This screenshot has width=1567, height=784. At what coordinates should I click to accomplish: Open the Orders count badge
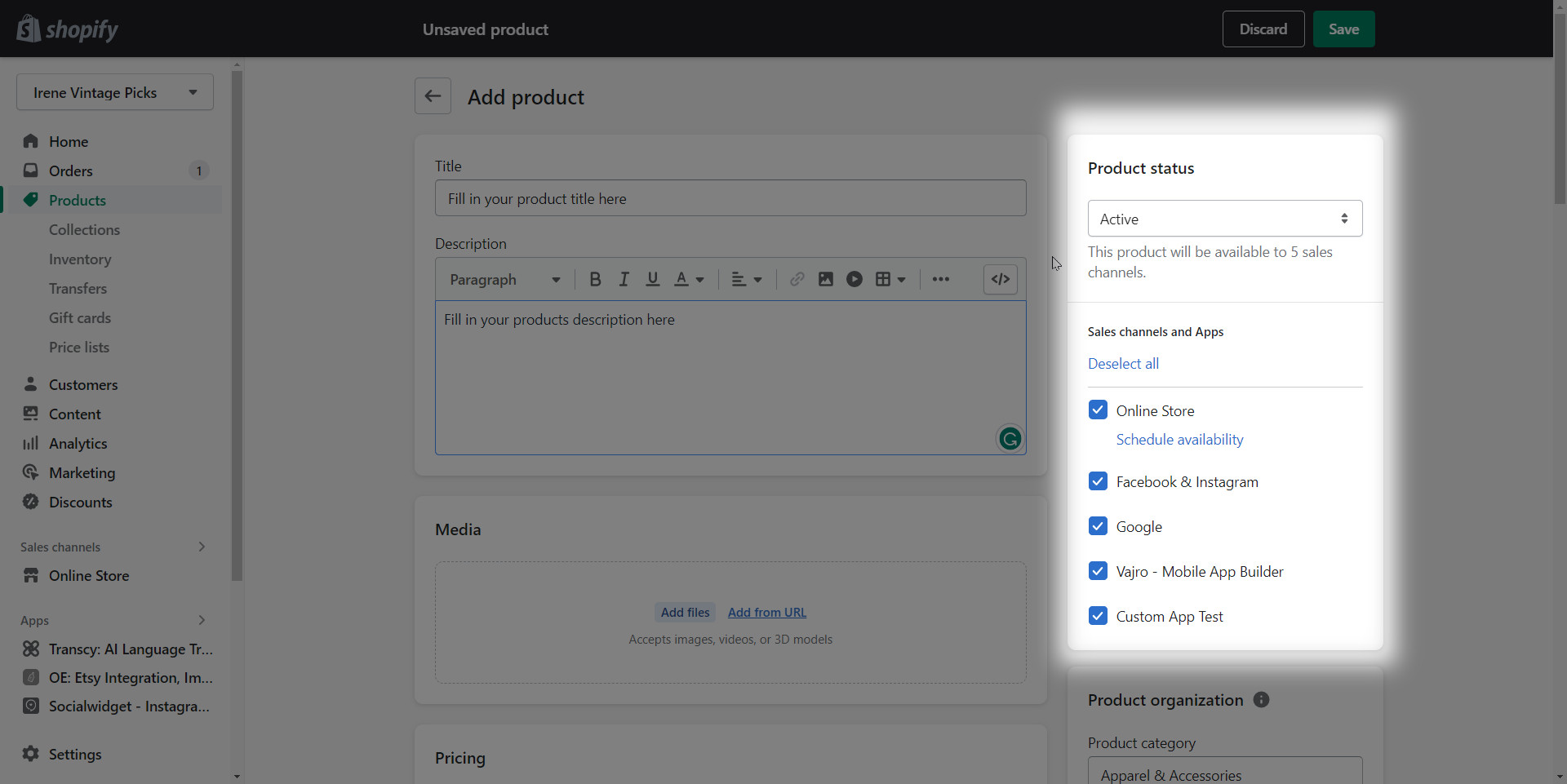[x=198, y=171]
